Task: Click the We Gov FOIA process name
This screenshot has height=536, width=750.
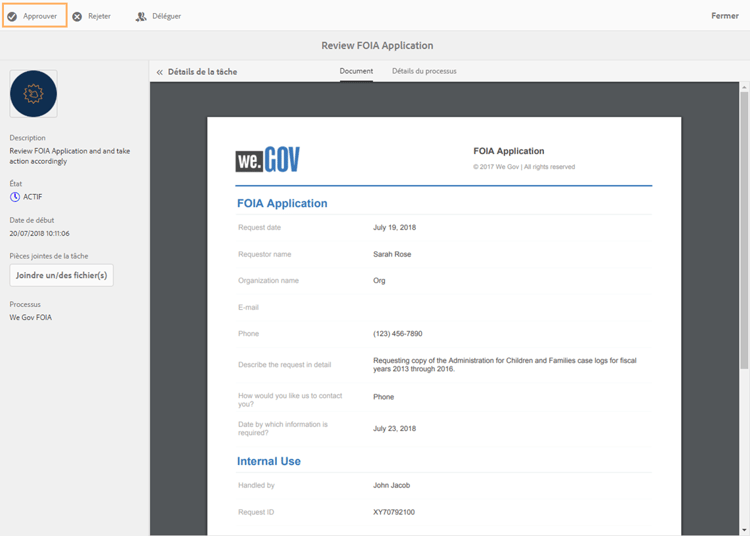Action: pos(31,317)
